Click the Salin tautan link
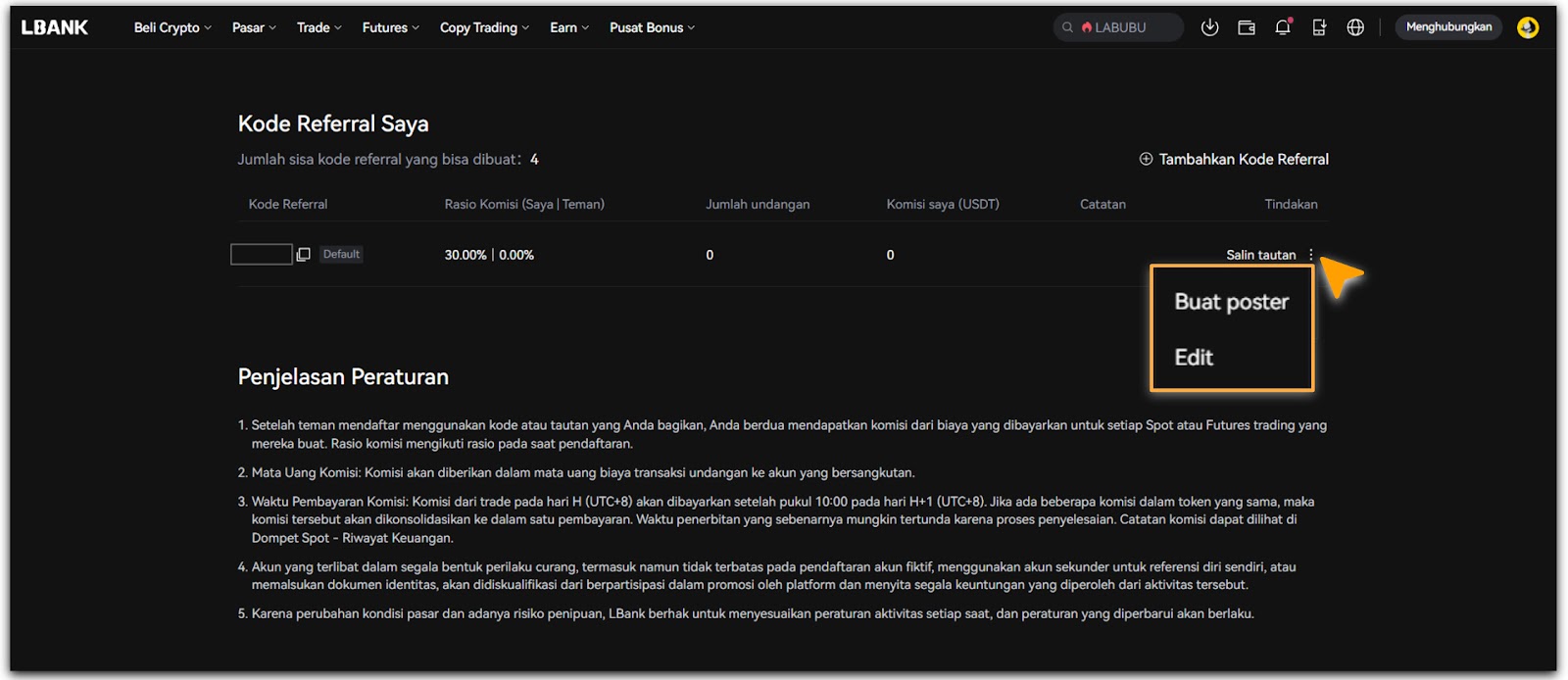Screen dimensions: 1568x680 (x=1260, y=255)
